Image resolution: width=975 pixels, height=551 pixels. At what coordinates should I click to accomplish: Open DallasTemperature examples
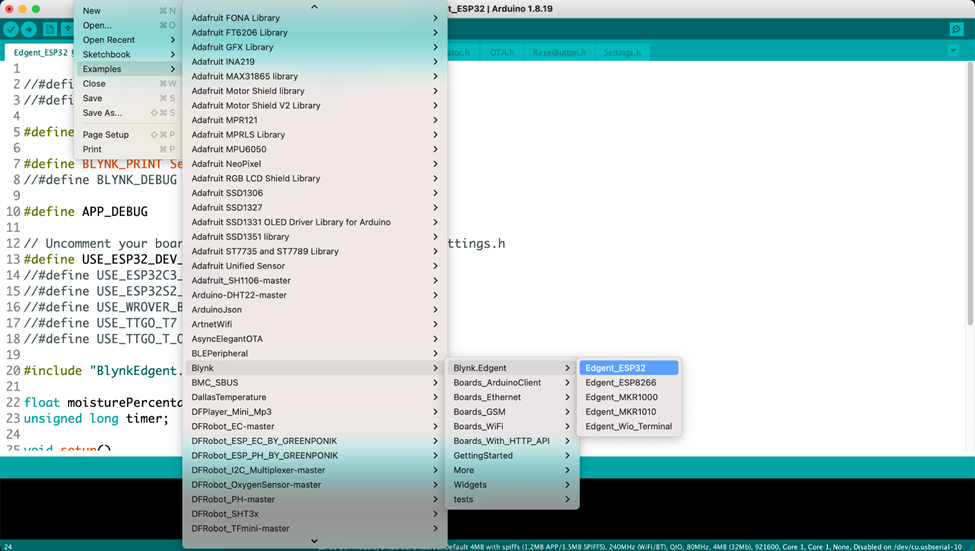[x=315, y=397]
